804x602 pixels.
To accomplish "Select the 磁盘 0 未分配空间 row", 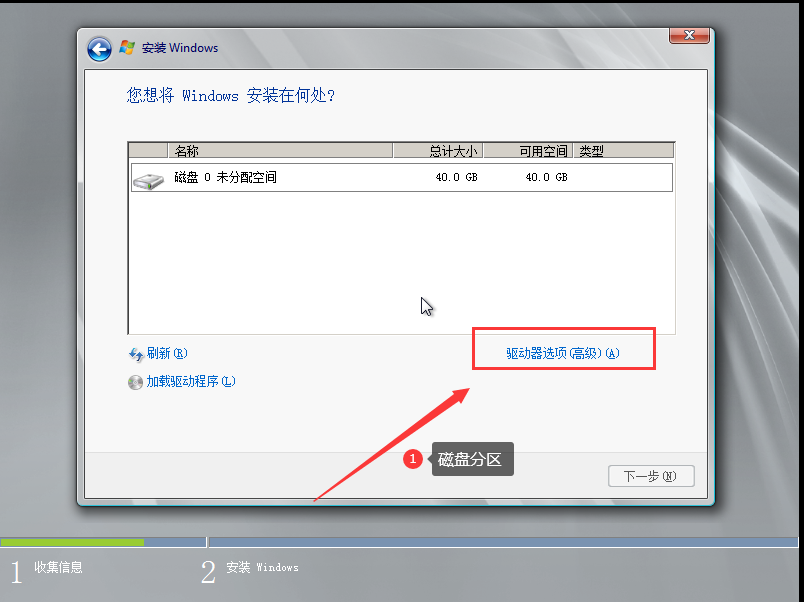I will (401, 177).
